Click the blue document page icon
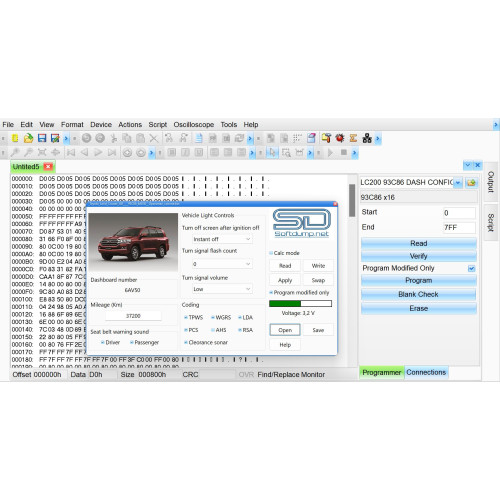The image size is (500, 500). click(x=199, y=138)
